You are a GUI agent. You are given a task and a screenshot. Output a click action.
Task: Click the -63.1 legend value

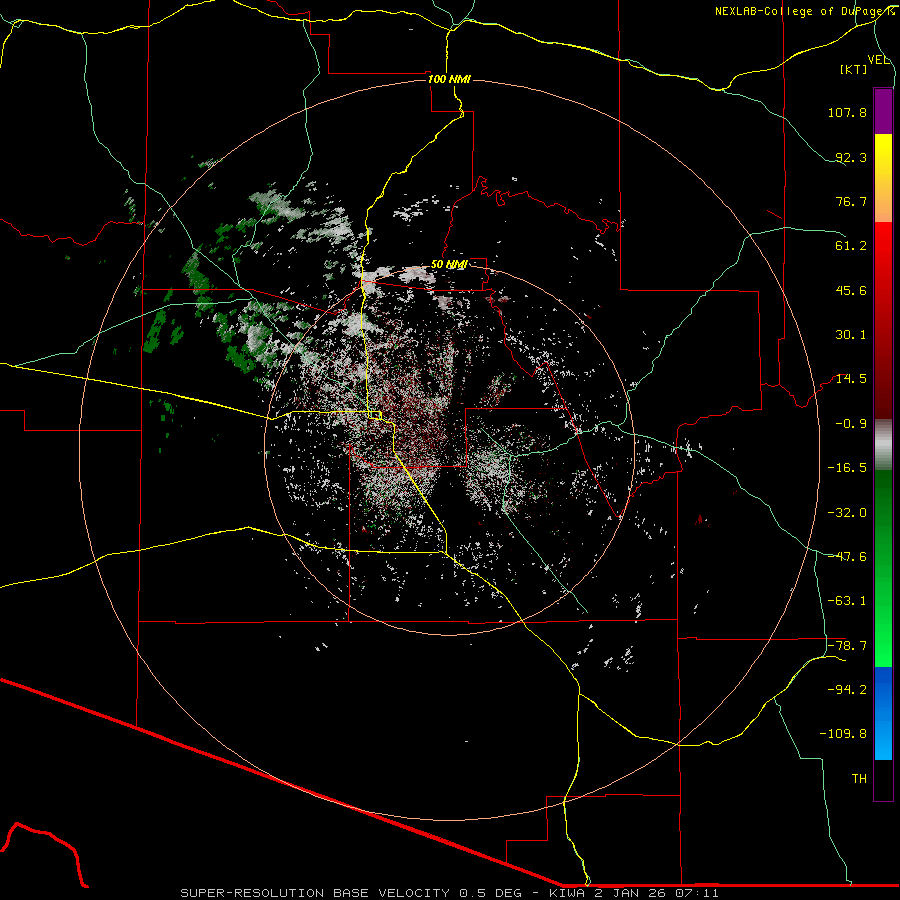coord(847,601)
